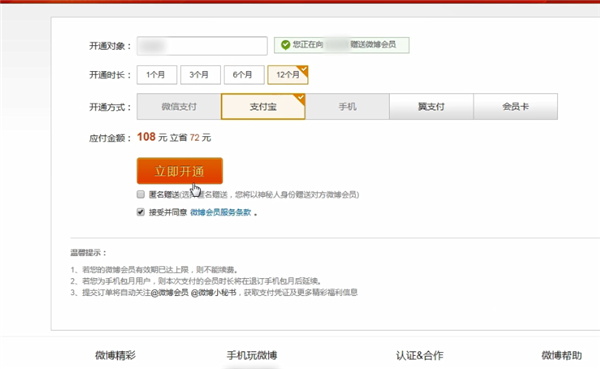Click the 立即开通 button

click(180, 171)
